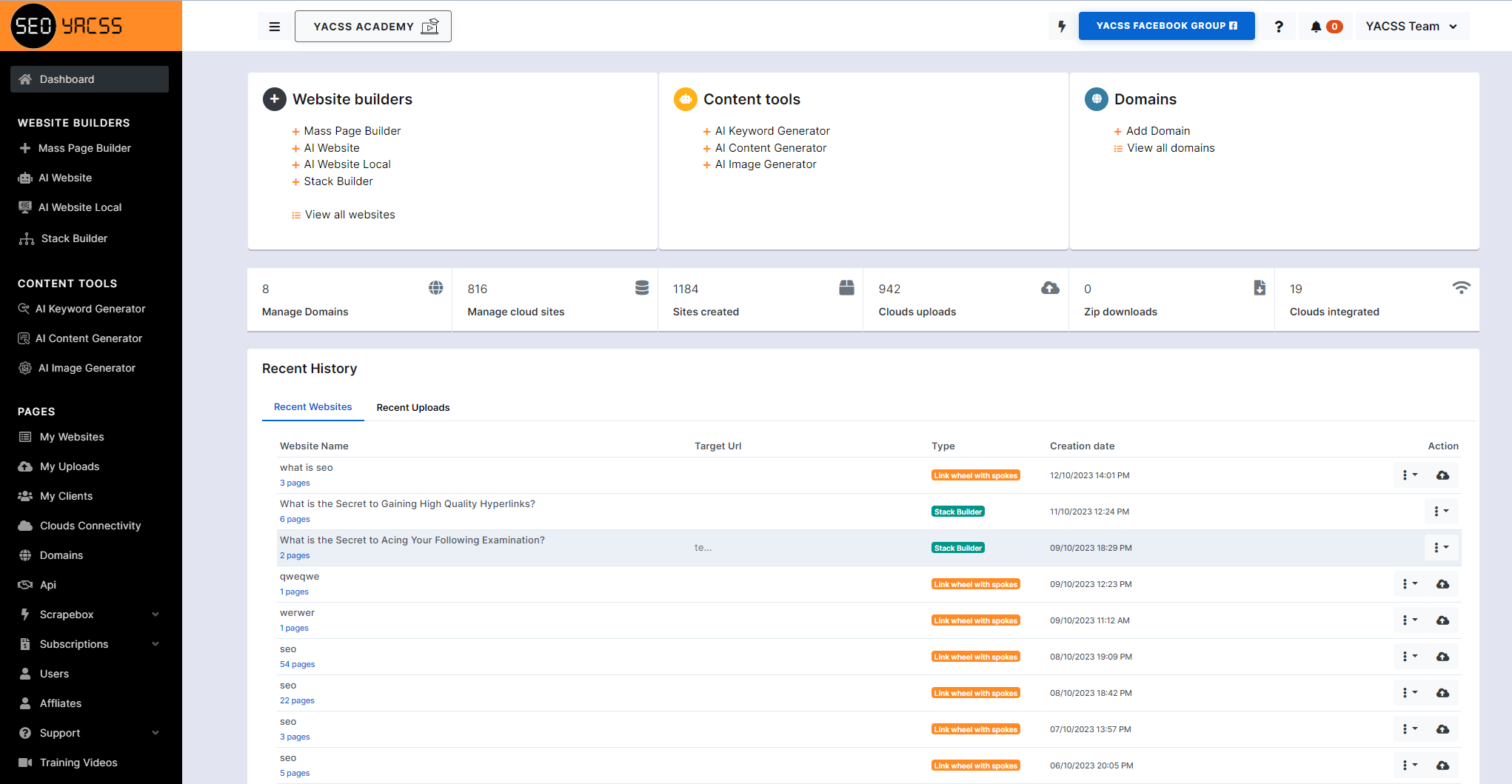Open Dashboard in the sidebar
The height and width of the screenshot is (784, 1512).
click(x=90, y=79)
